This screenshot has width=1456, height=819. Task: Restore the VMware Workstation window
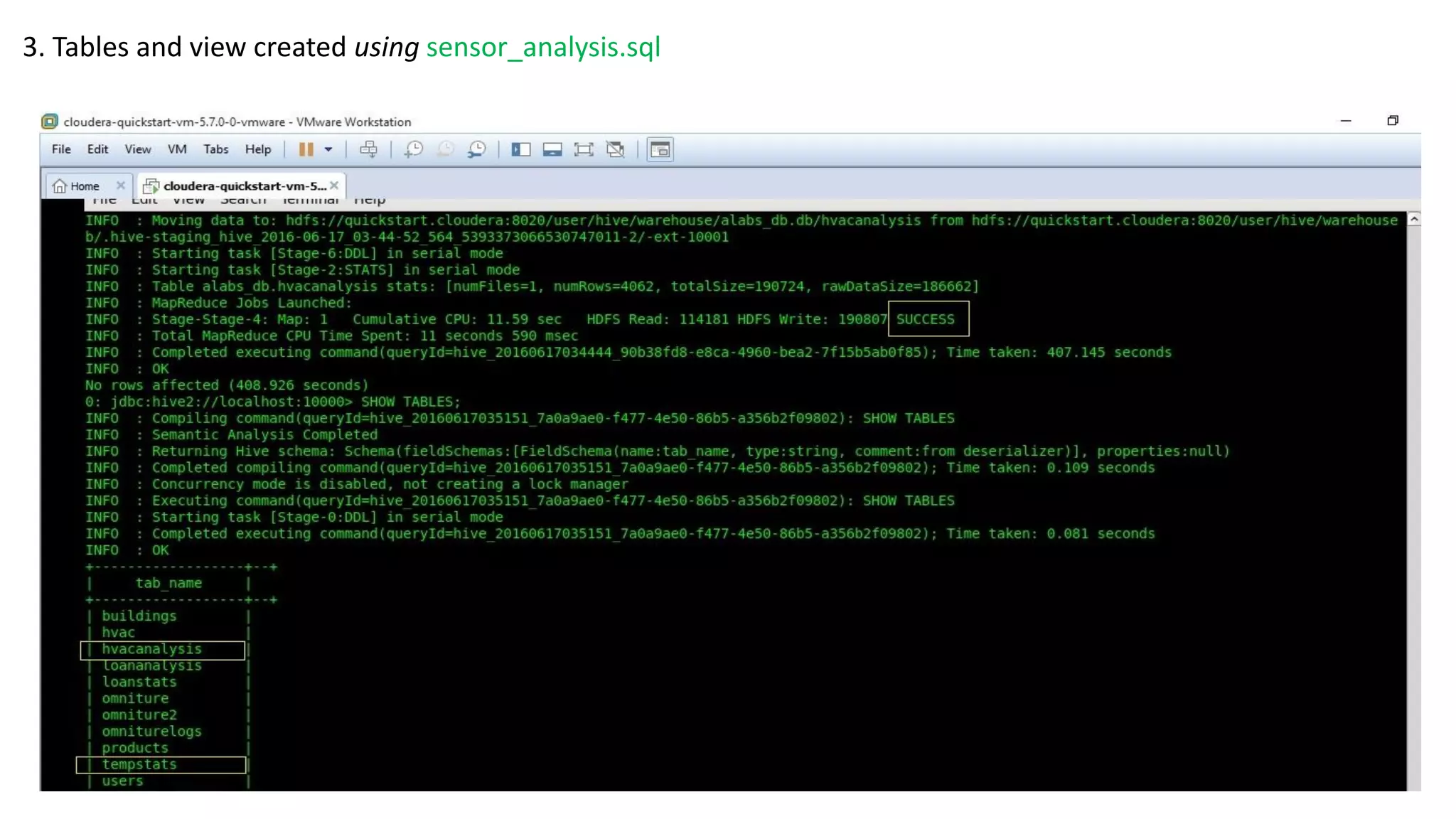click(x=1393, y=121)
